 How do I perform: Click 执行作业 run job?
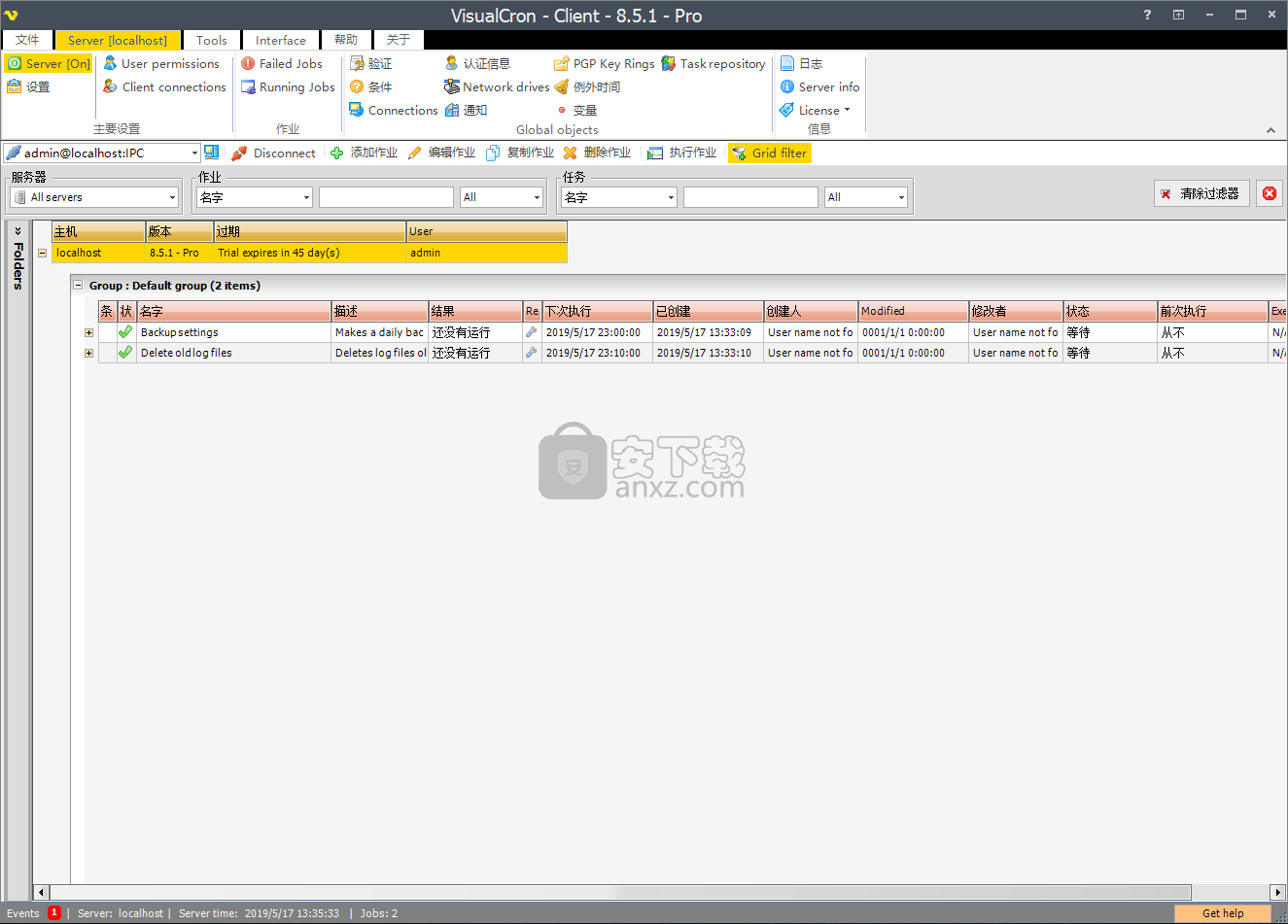pos(681,153)
